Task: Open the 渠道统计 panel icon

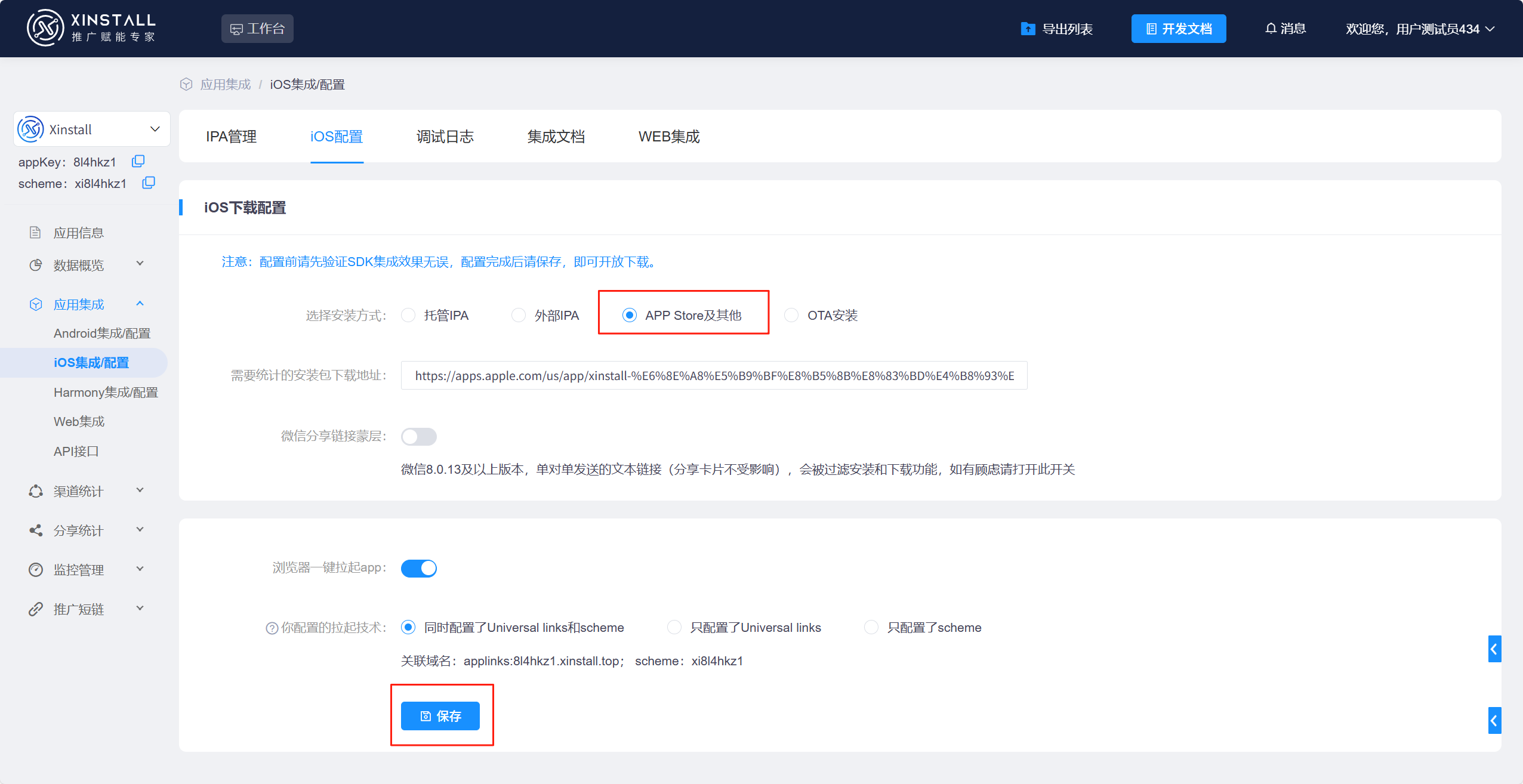Action: point(36,490)
